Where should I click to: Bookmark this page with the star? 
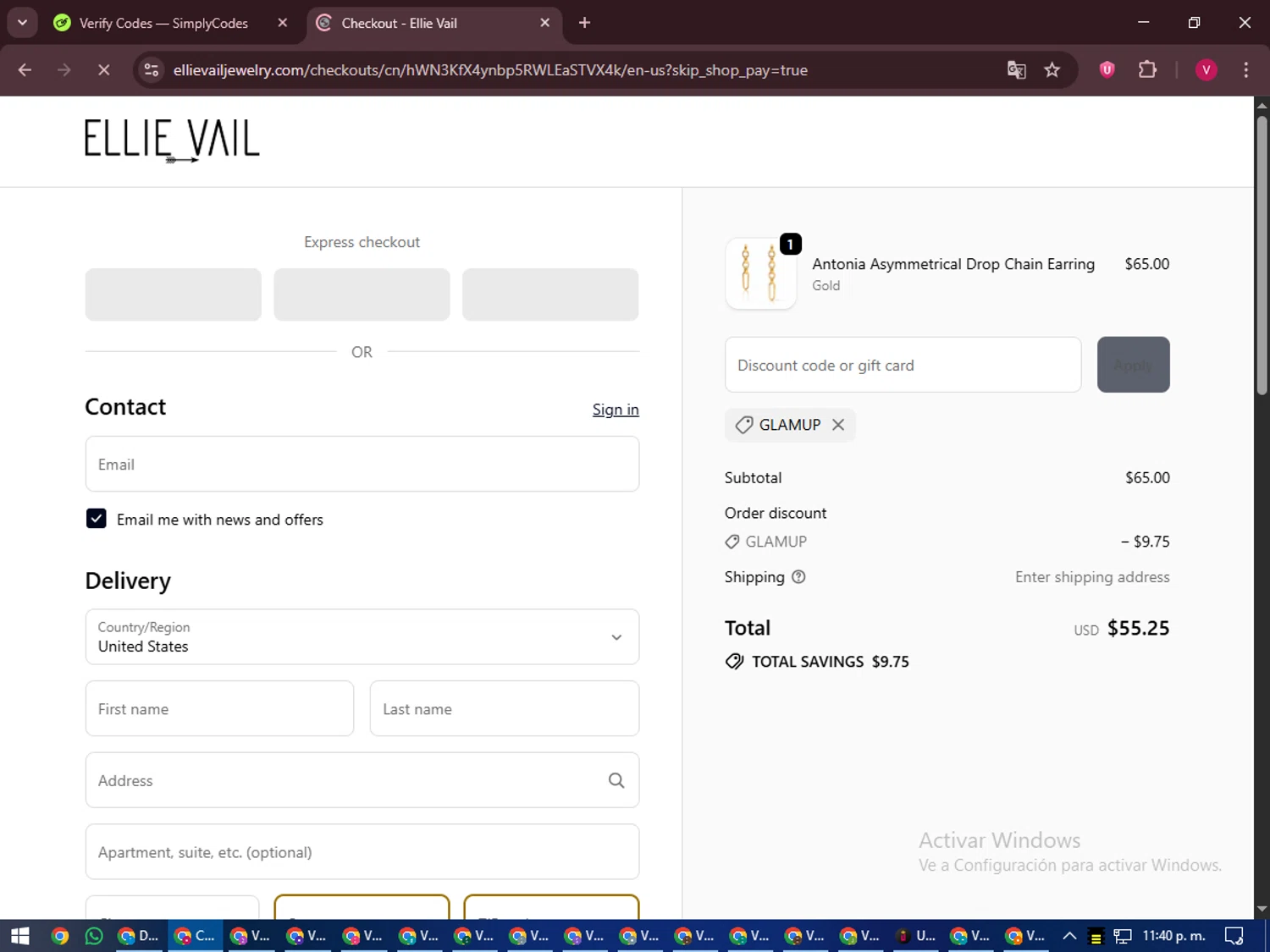1052,70
